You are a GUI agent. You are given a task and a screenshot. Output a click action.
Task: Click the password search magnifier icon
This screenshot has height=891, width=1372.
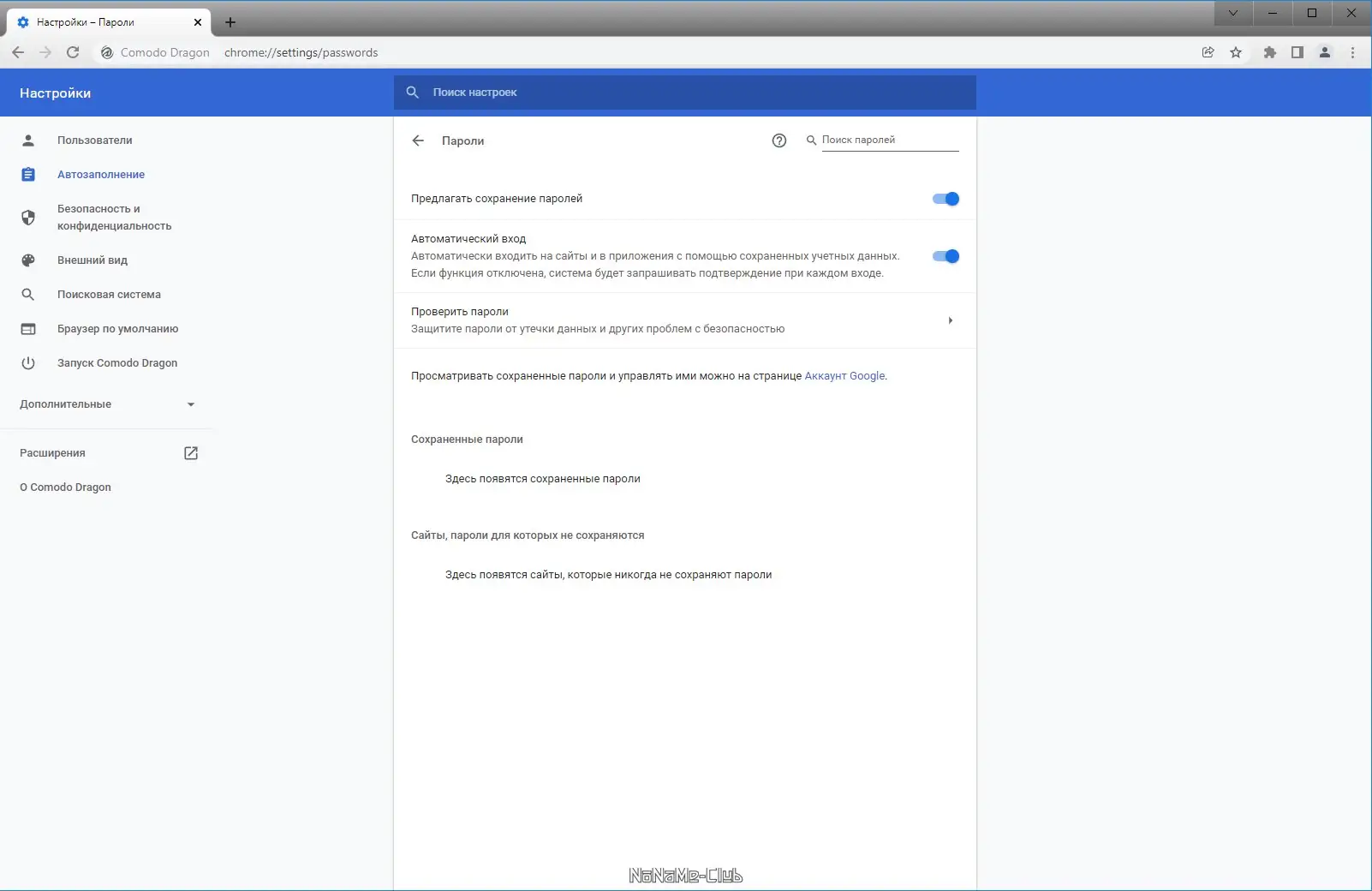[x=811, y=141]
